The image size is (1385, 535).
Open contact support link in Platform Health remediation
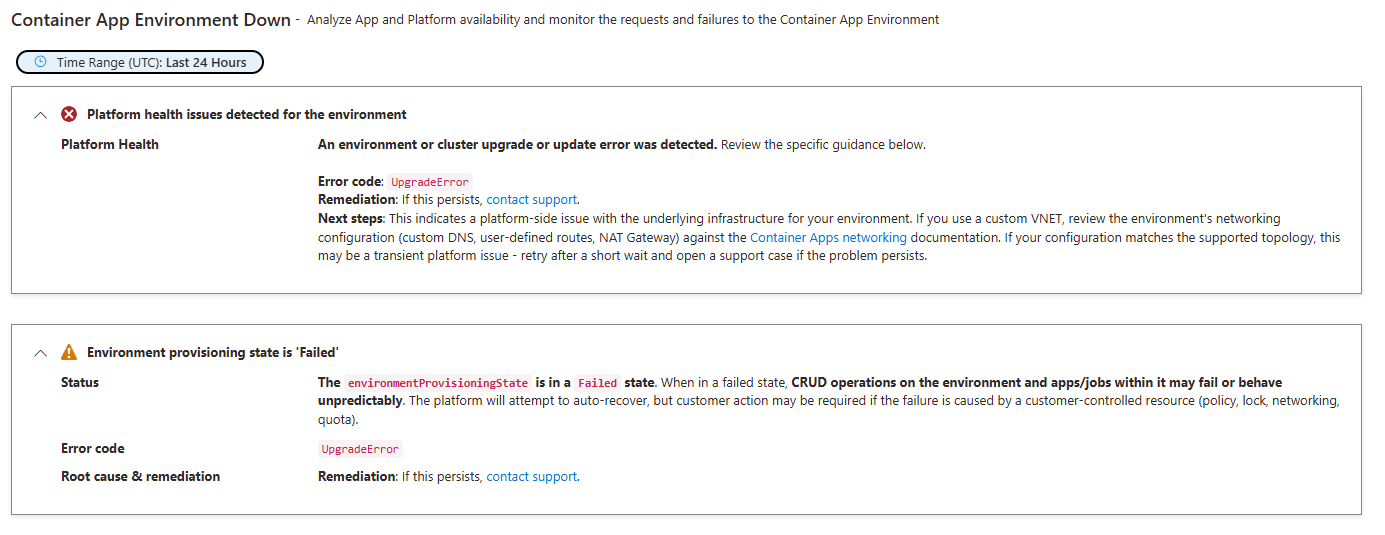click(532, 199)
